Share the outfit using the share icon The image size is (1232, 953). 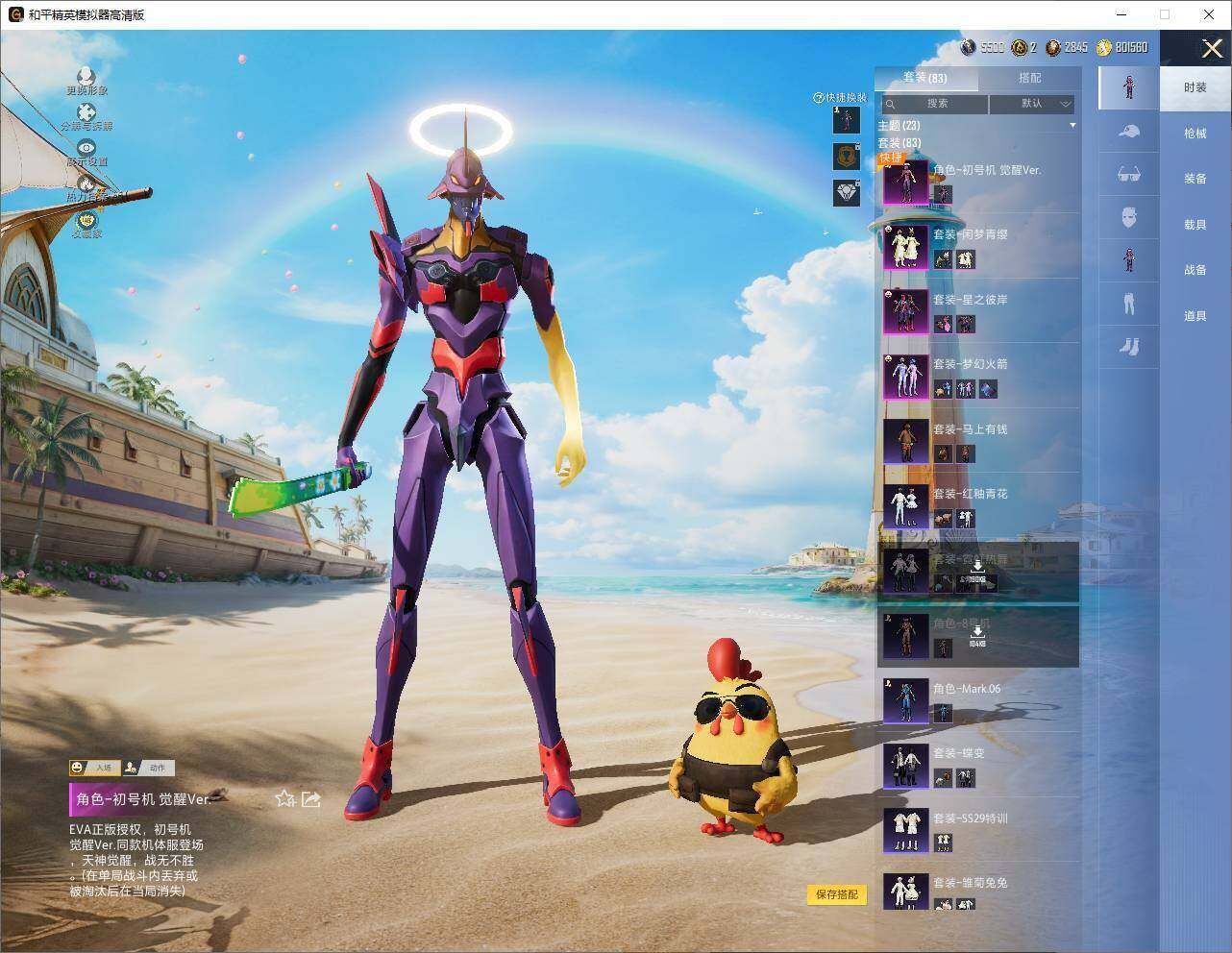click(310, 798)
